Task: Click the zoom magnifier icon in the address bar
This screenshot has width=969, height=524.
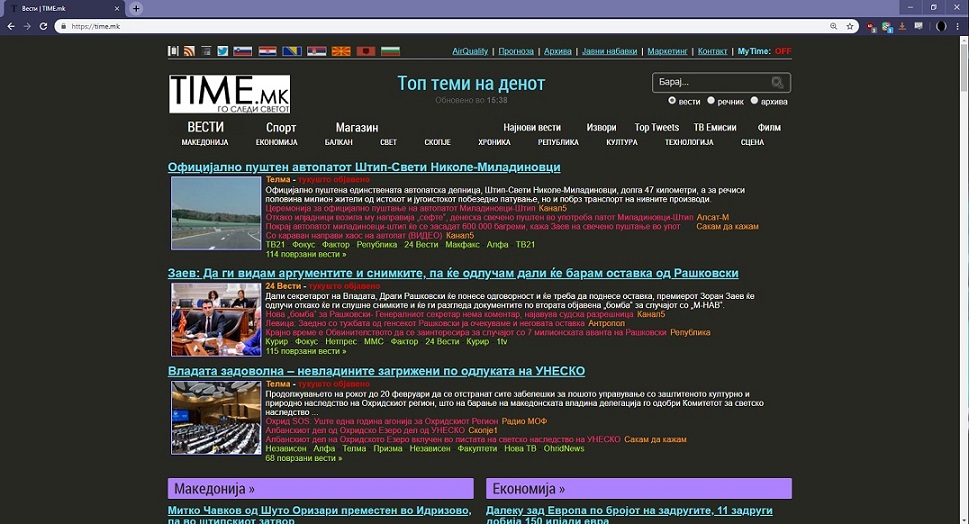Action: [834, 27]
